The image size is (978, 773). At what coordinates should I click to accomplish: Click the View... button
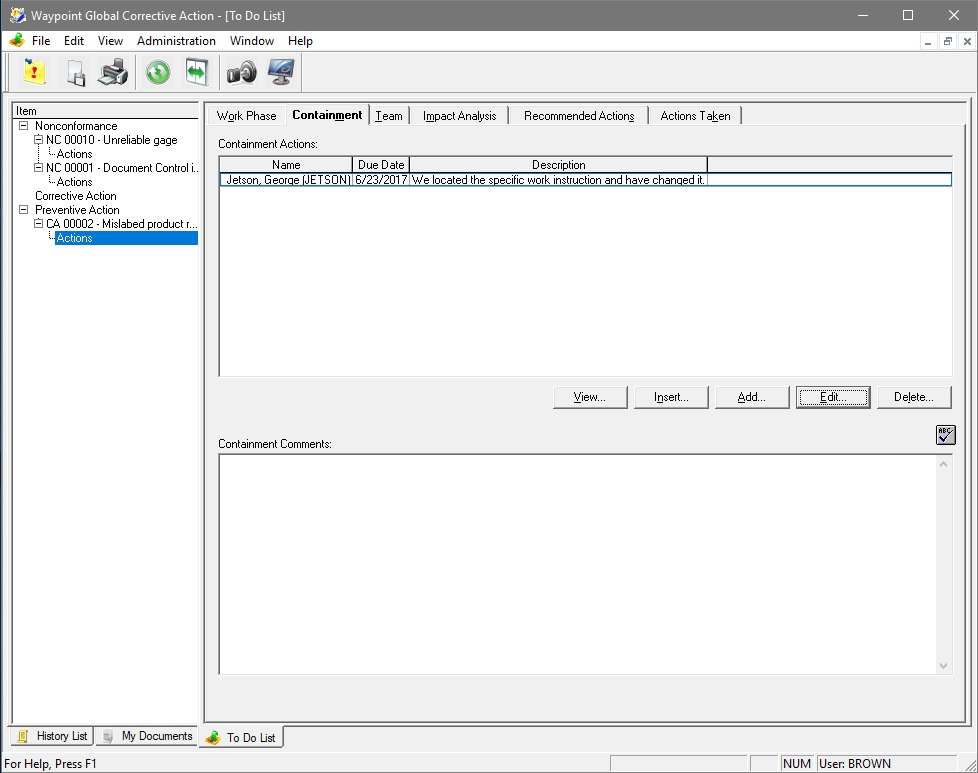pyautogui.click(x=590, y=397)
